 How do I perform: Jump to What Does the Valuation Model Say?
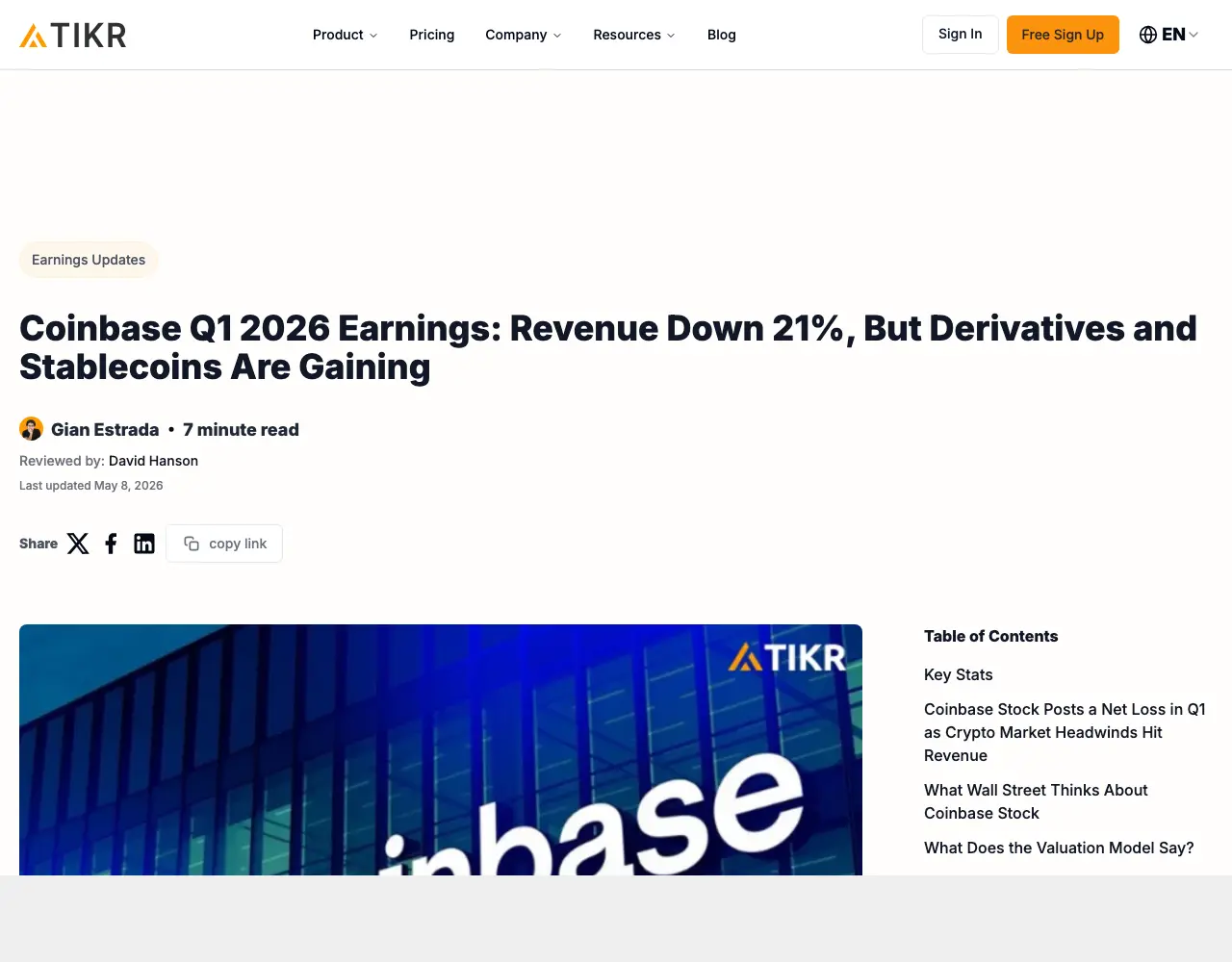(x=1059, y=848)
